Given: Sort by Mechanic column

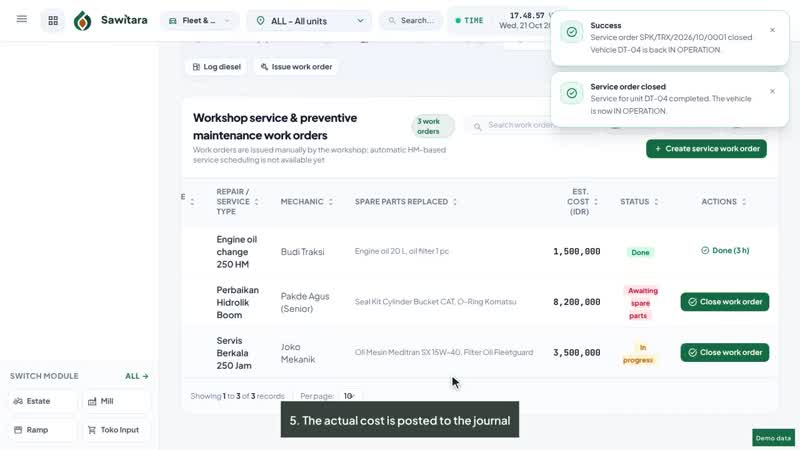Looking at the screenshot, I should pyautogui.click(x=307, y=202).
